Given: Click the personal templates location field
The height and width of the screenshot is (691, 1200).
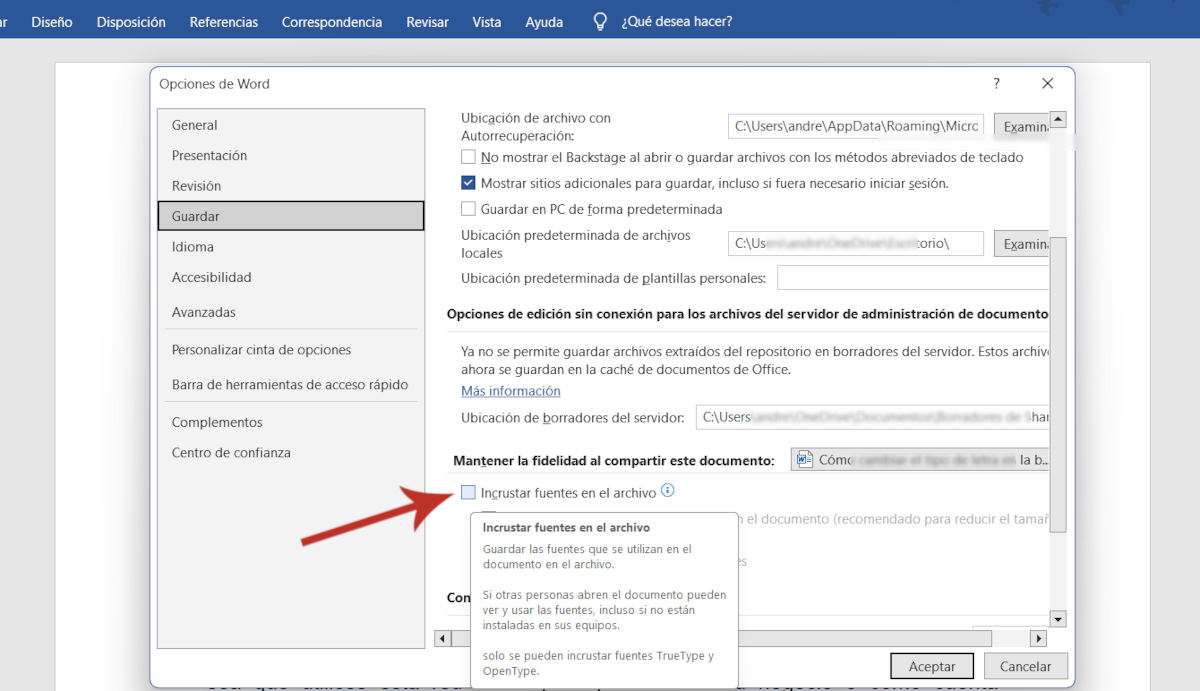Looking at the screenshot, I should [x=913, y=278].
